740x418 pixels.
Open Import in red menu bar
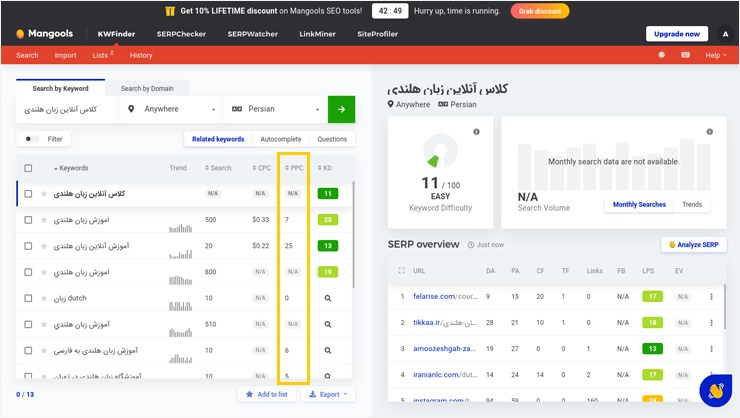65,55
